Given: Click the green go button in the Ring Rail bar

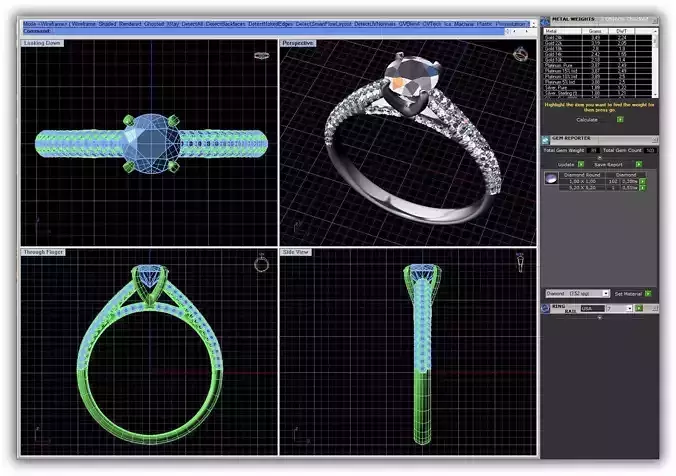Looking at the screenshot, I should pyautogui.click(x=639, y=308).
